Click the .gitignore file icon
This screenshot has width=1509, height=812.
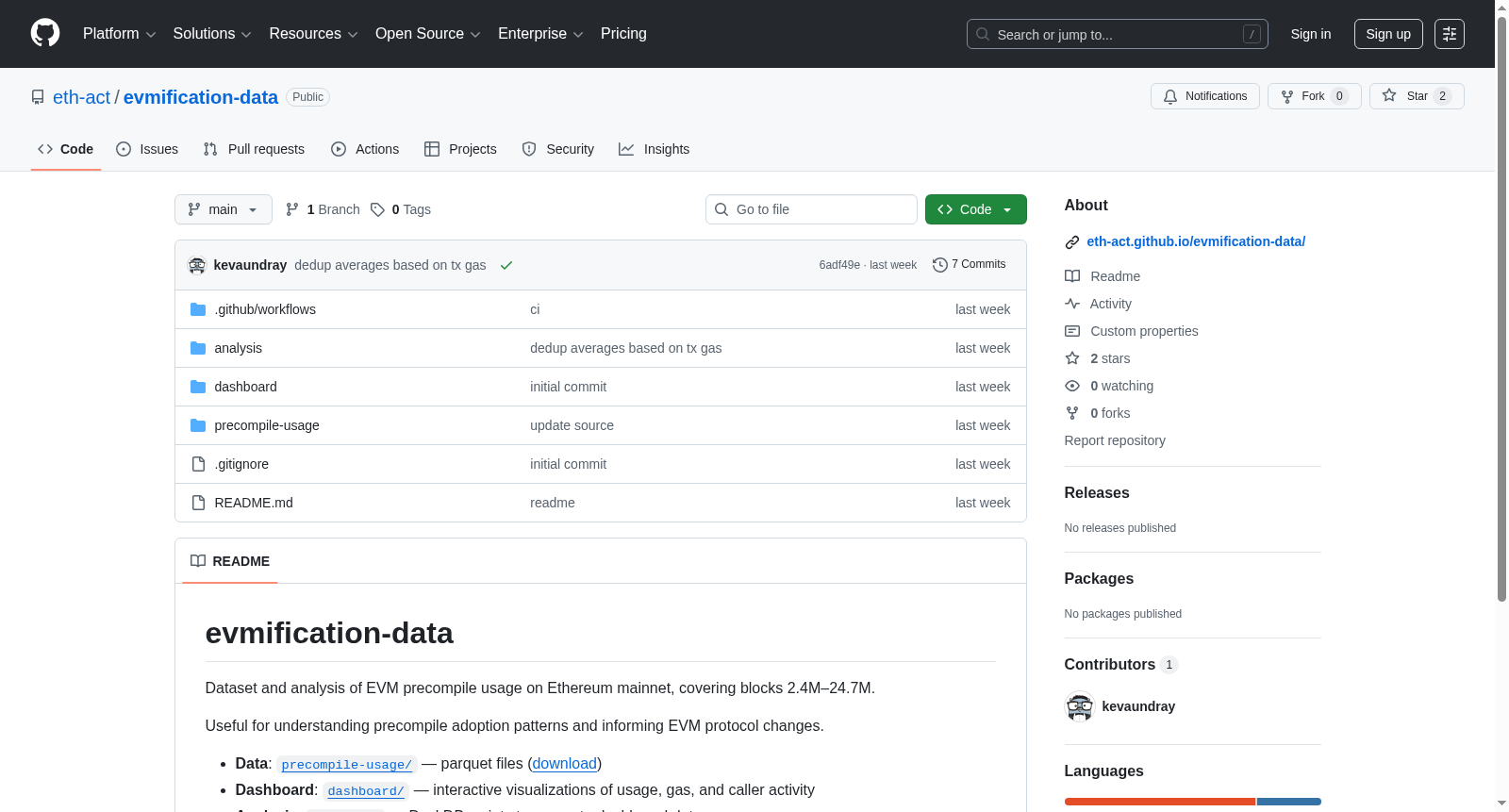click(198, 464)
